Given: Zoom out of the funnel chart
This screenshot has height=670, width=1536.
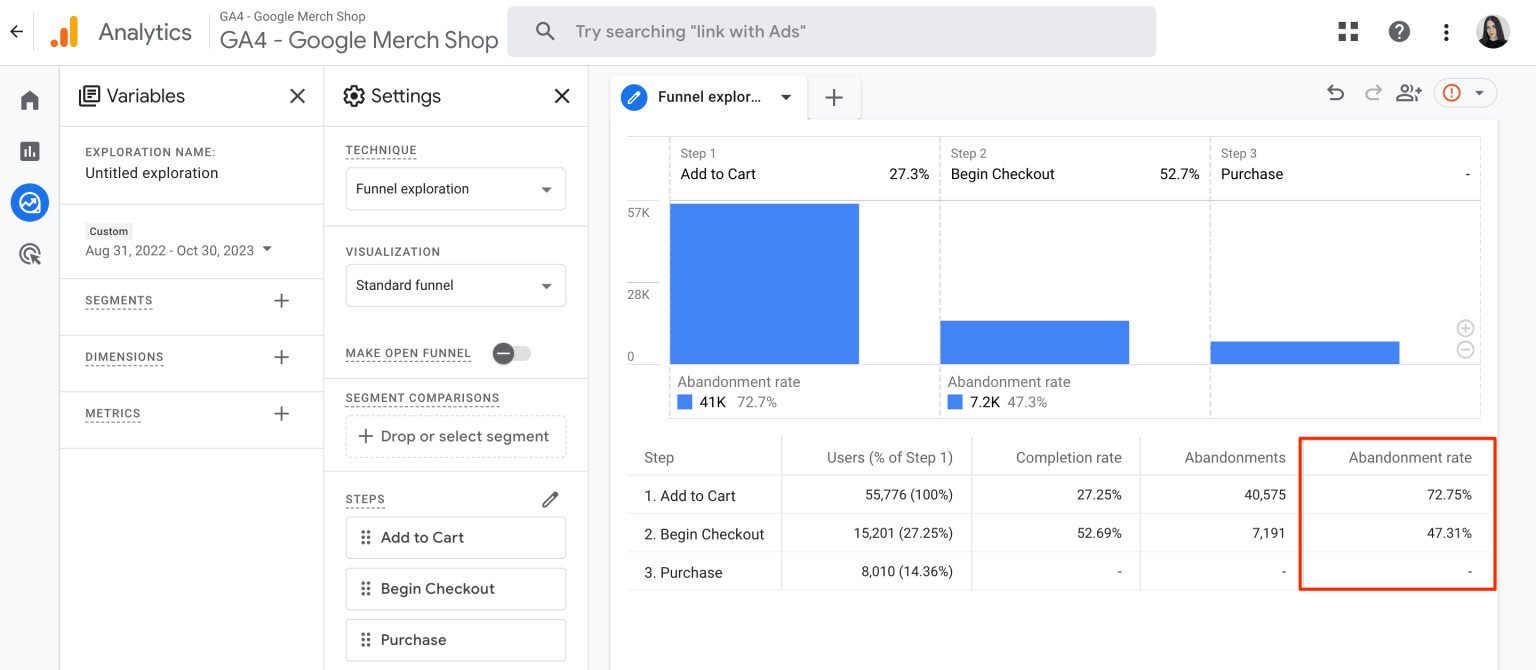Looking at the screenshot, I should 1464,349.
